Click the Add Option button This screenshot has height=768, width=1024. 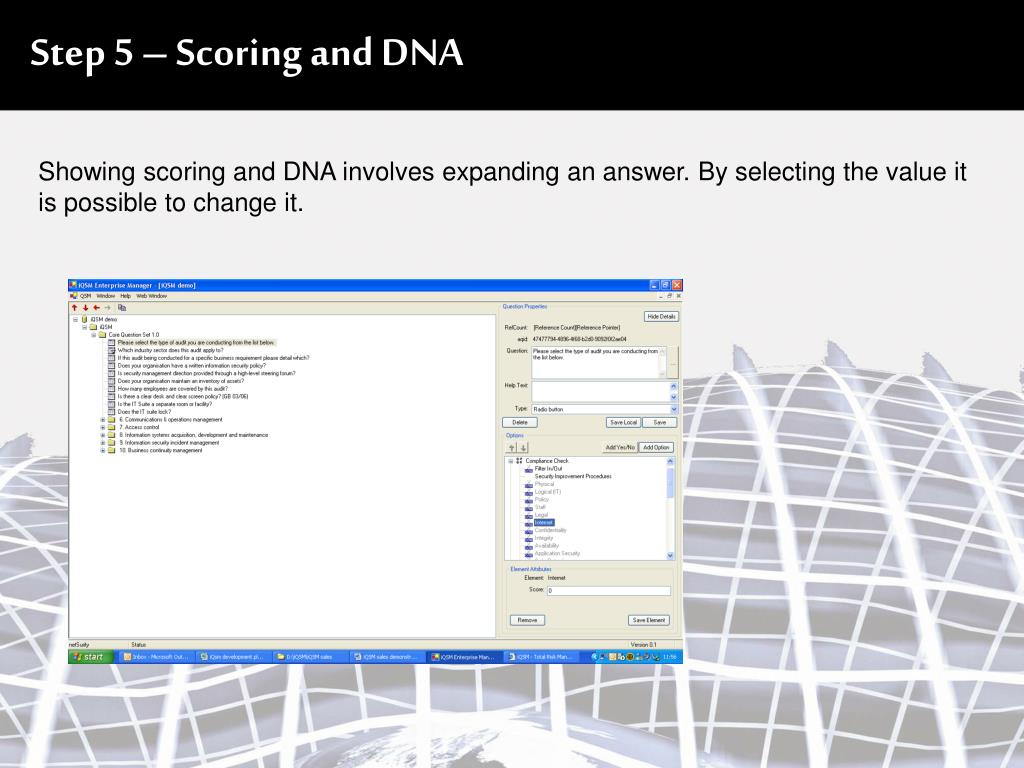coord(656,448)
